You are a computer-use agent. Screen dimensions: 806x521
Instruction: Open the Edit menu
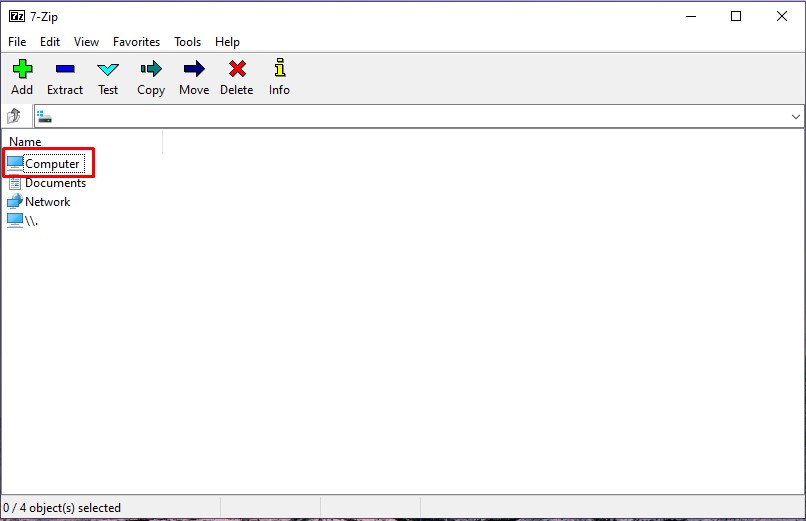(x=50, y=42)
